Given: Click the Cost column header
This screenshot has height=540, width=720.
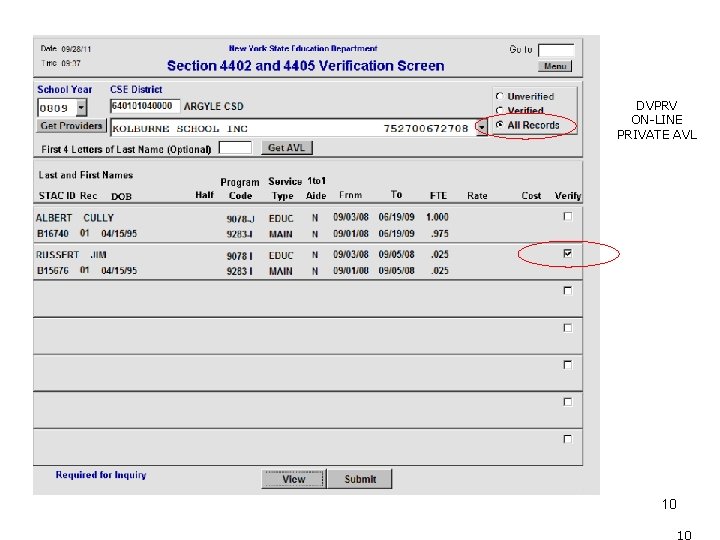Looking at the screenshot, I should (531, 196).
